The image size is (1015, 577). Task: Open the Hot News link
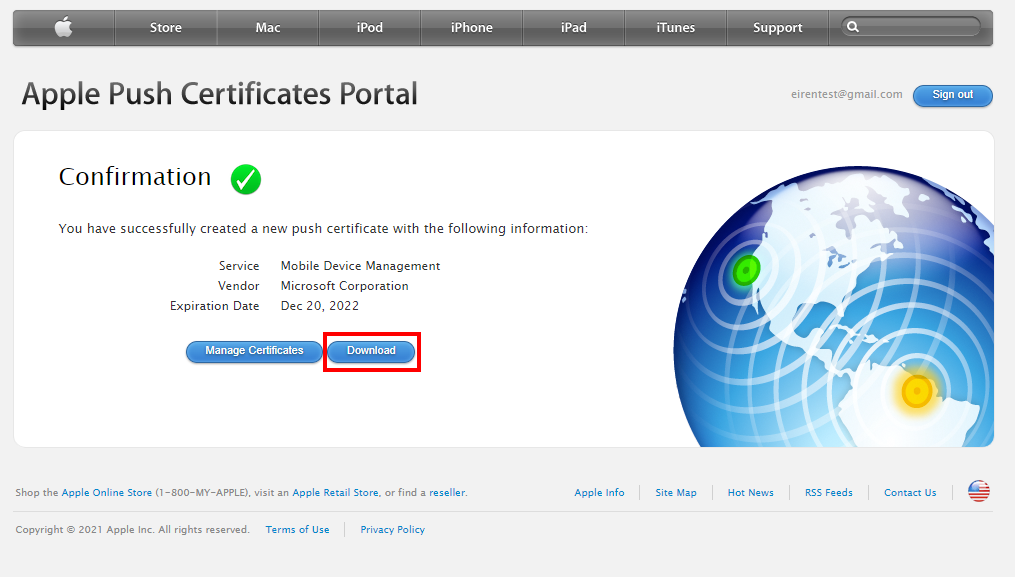[751, 493]
